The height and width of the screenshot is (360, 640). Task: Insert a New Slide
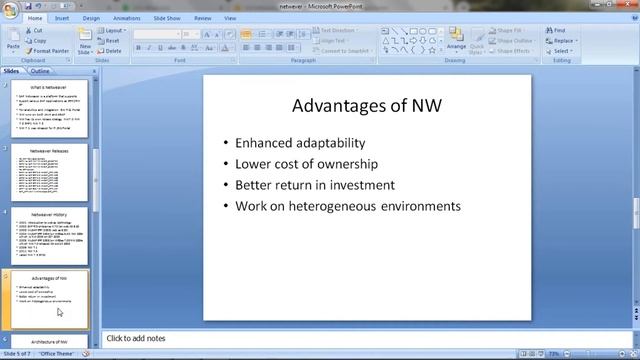click(85, 41)
